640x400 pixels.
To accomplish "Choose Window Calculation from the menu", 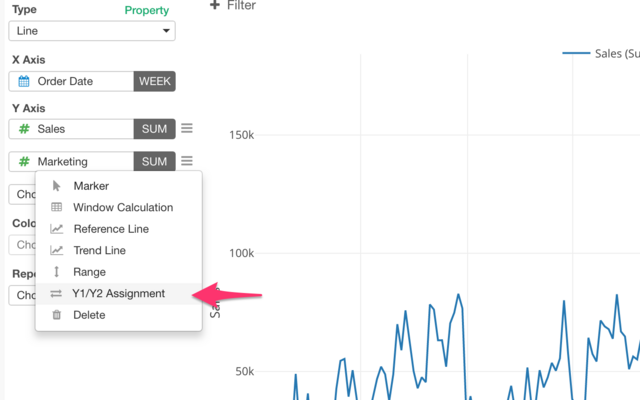I will pos(122,208).
